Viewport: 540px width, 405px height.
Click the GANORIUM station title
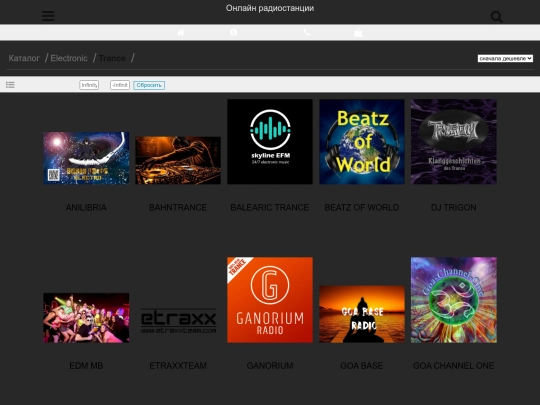270,366
